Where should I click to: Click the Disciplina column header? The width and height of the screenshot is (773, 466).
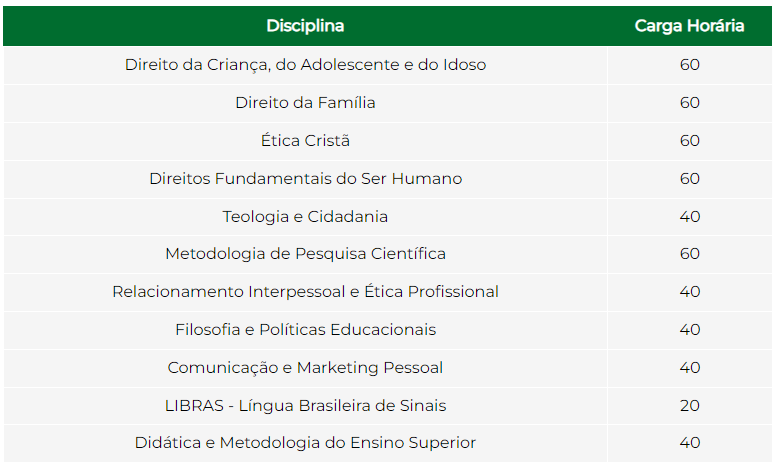305,26
